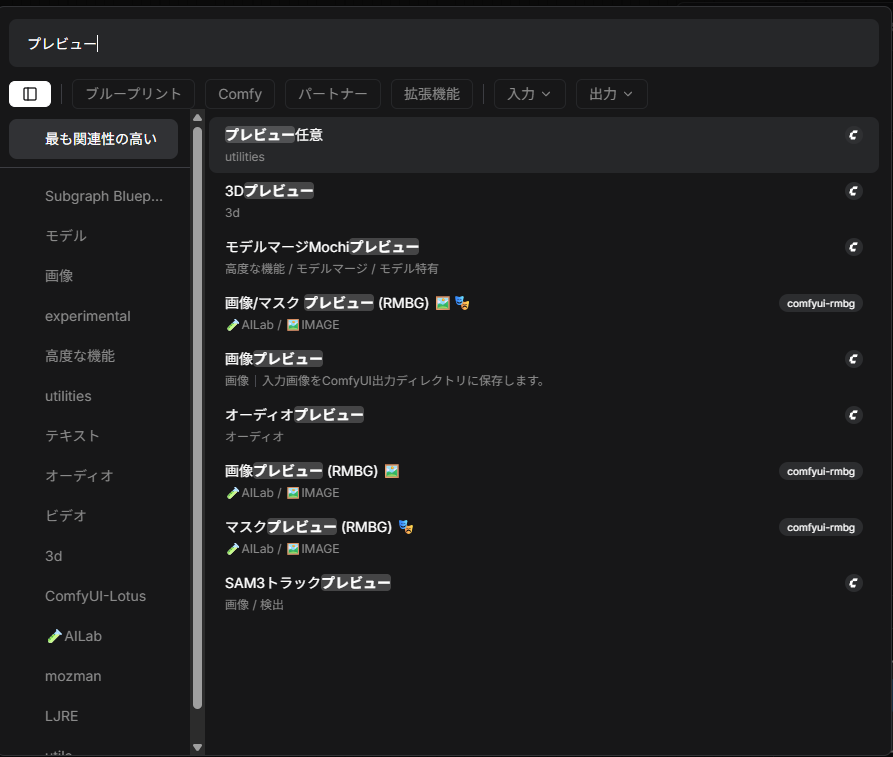
Task: Open the 入力 dropdown filter
Action: tap(530, 94)
